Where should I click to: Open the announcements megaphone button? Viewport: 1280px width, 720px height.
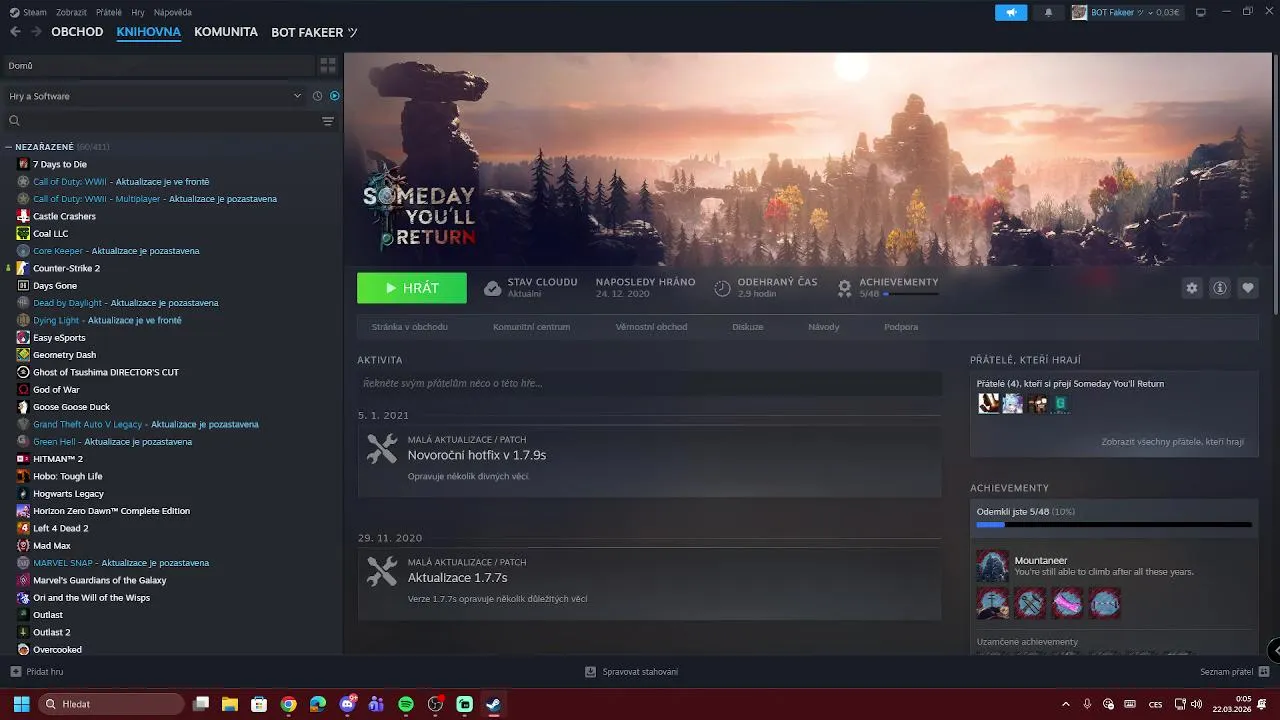pyautogui.click(x=1011, y=12)
